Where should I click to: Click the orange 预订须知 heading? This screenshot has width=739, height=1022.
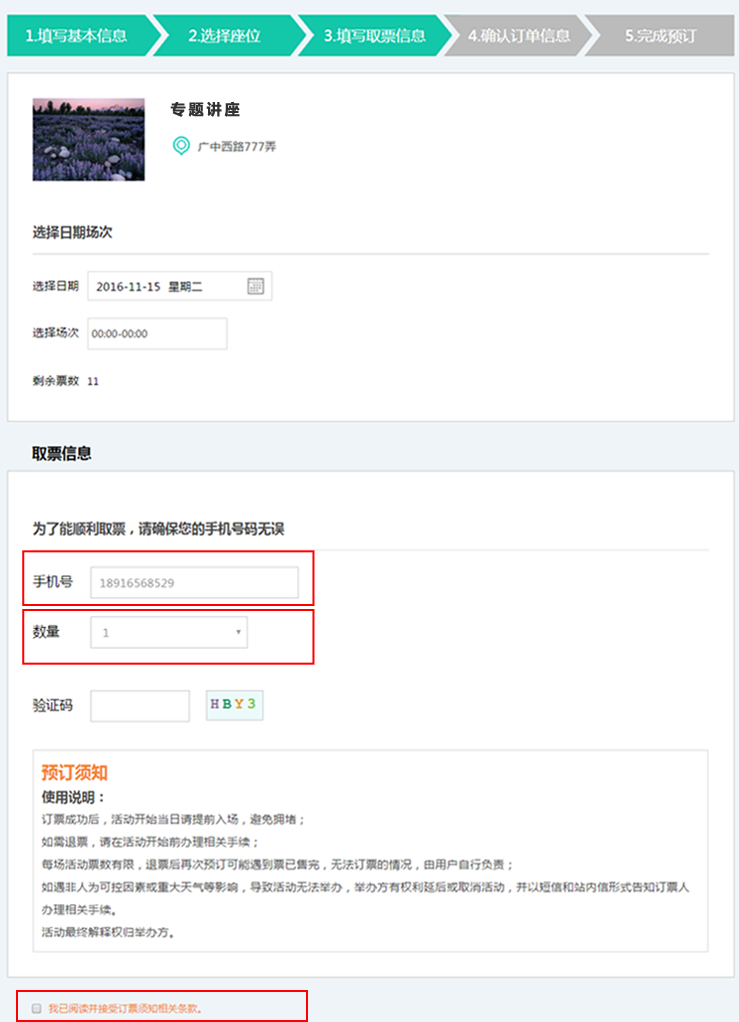pyautogui.click(x=74, y=772)
